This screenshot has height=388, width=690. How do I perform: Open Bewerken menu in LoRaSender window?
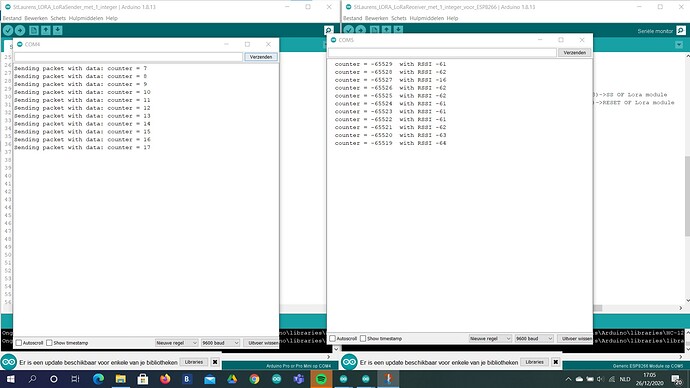(x=36, y=18)
